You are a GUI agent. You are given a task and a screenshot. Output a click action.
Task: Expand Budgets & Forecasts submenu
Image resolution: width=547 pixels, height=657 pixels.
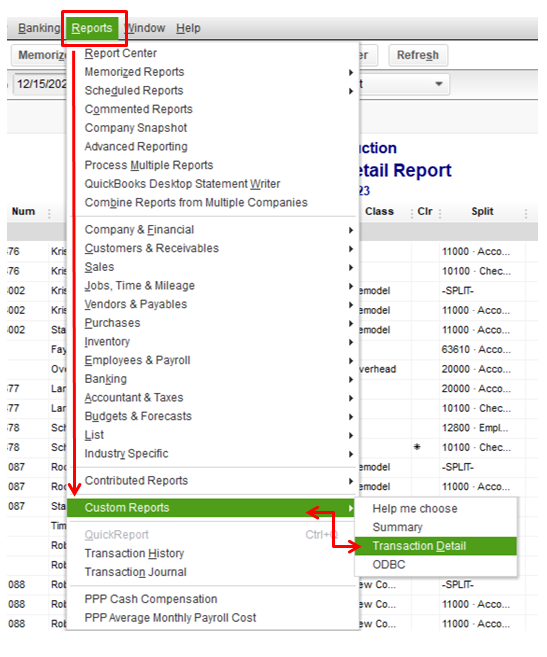pyautogui.click(x=213, y=416)
